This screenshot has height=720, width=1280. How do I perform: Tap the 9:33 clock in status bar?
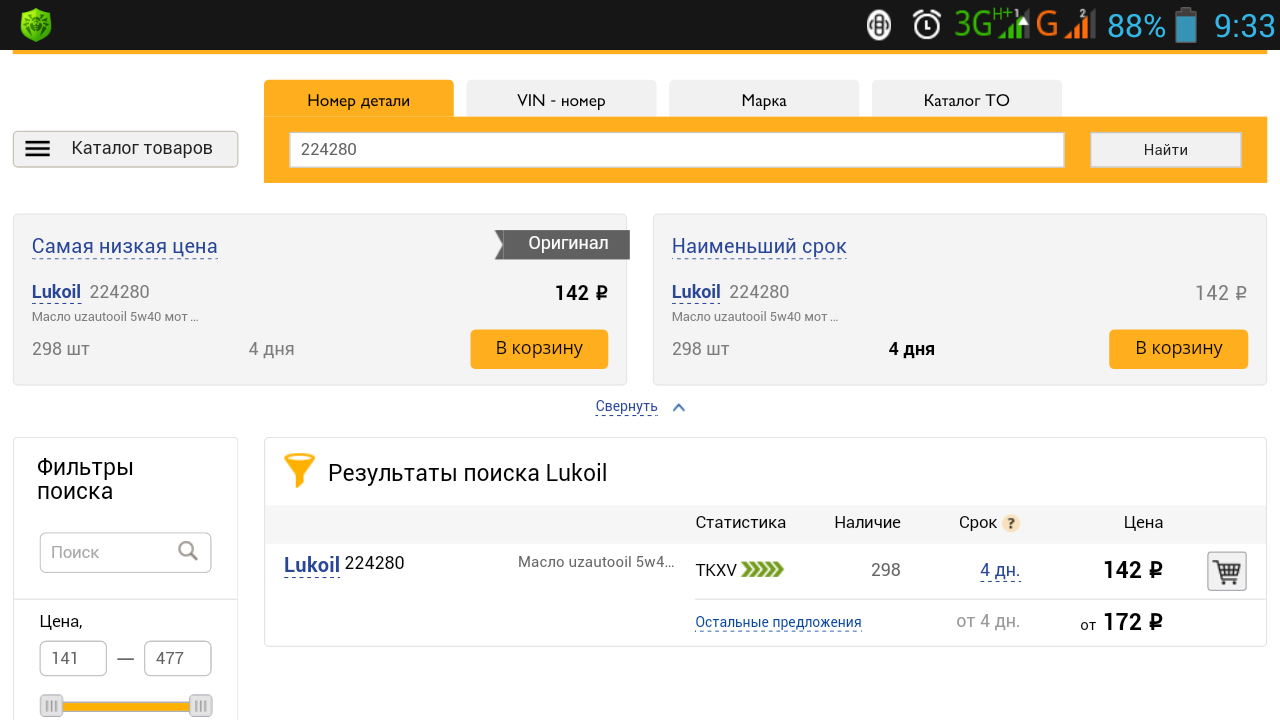[x=1244, y=25]
